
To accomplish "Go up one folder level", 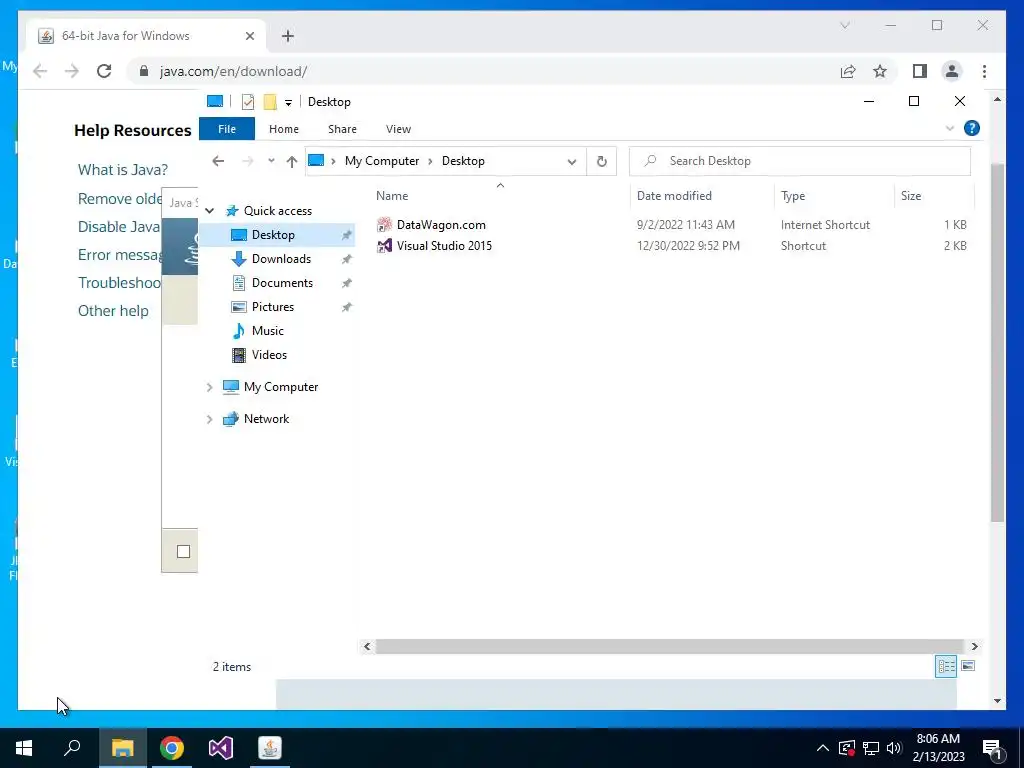I will click(x=291, y=161).
